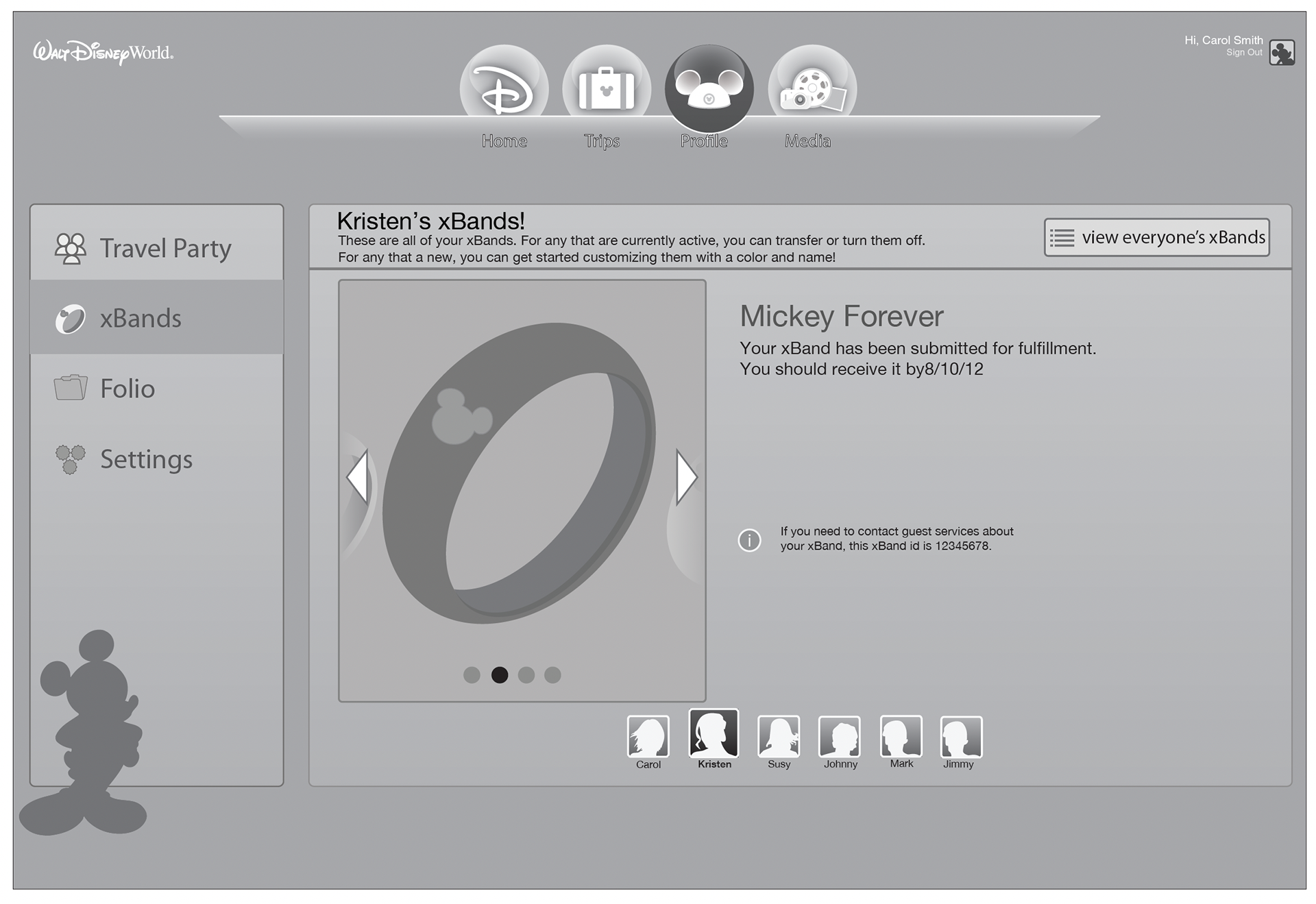Open the Media film reel icon

click(x=812, y=89)
